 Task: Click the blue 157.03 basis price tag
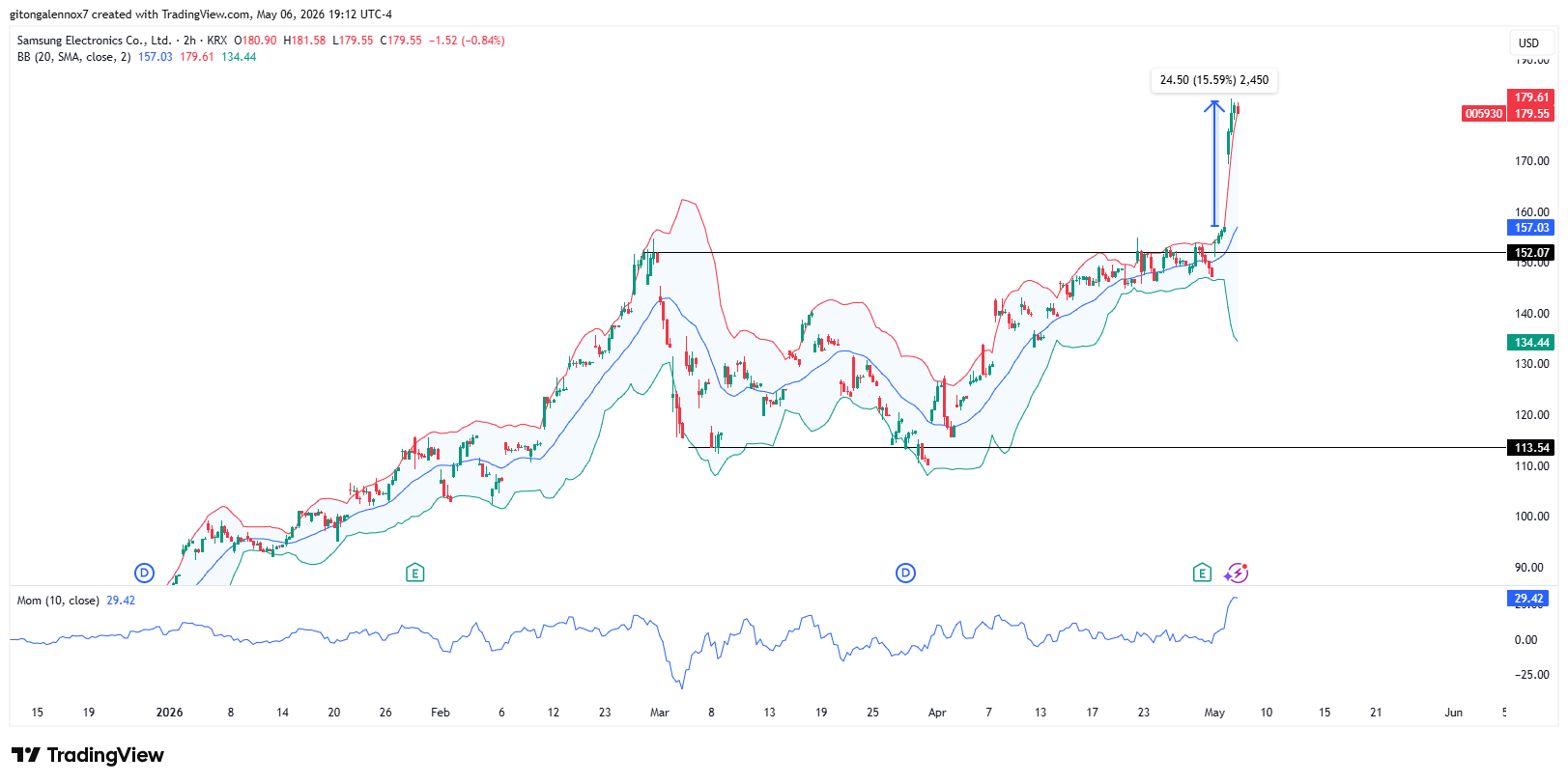click(x=1531, y=228)
